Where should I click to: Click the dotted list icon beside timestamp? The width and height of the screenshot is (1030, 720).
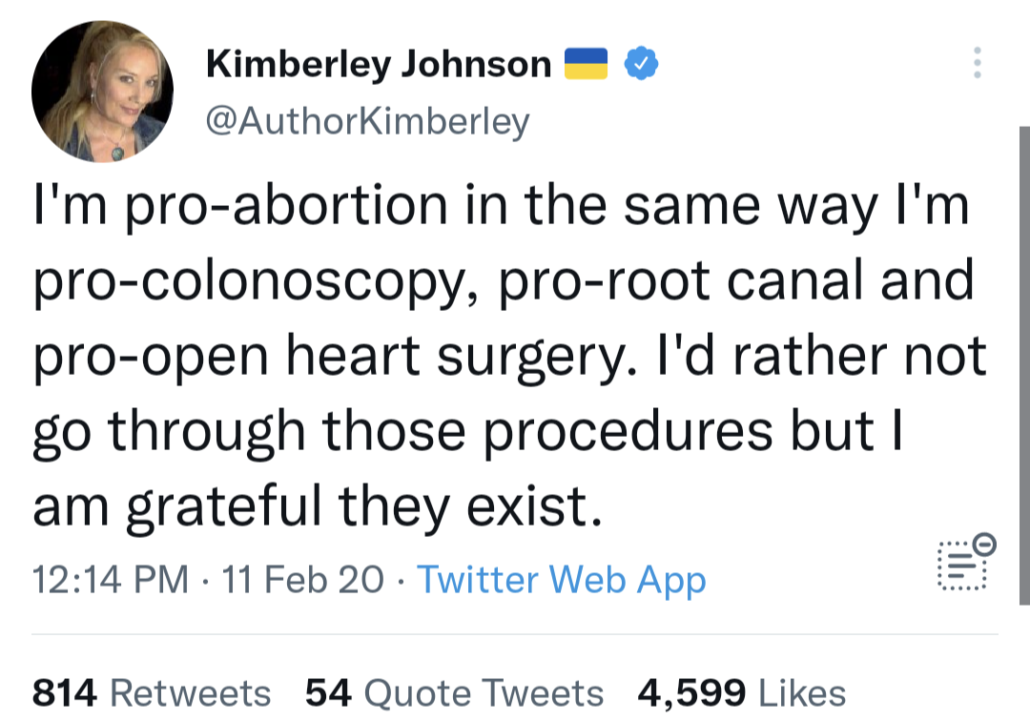click(x=963, y=563)
